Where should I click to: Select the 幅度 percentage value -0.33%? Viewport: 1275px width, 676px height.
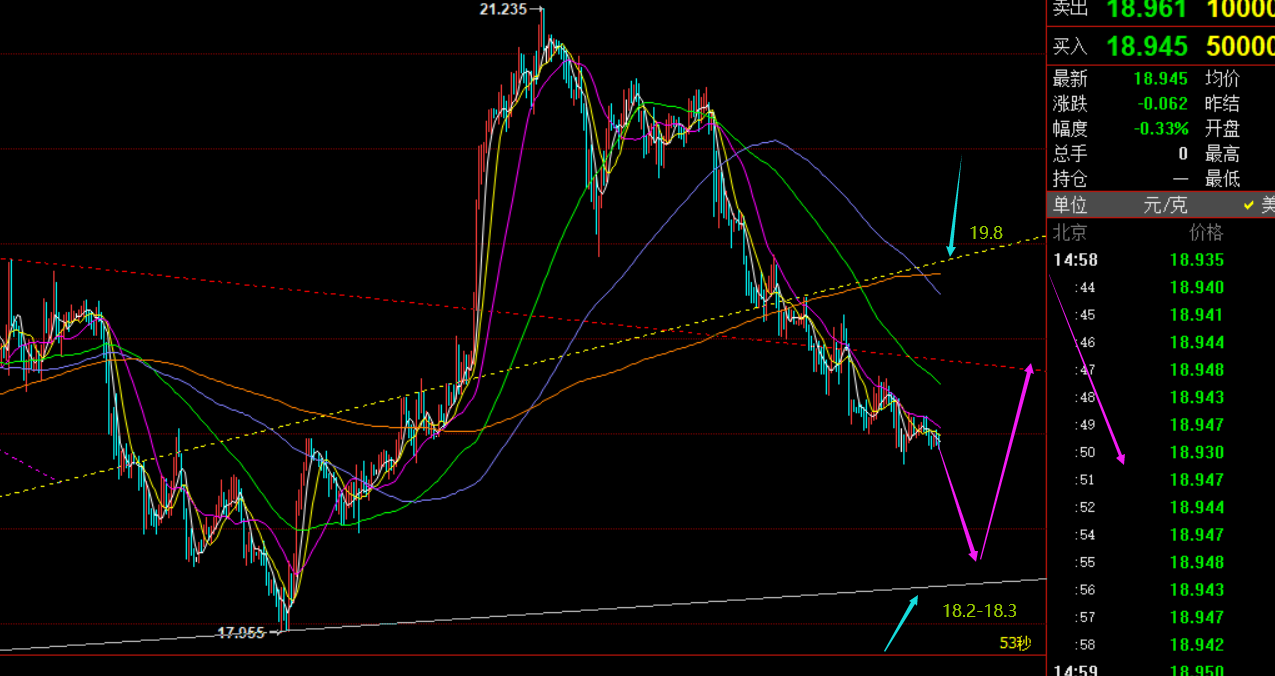click(x=1161, y=129)
